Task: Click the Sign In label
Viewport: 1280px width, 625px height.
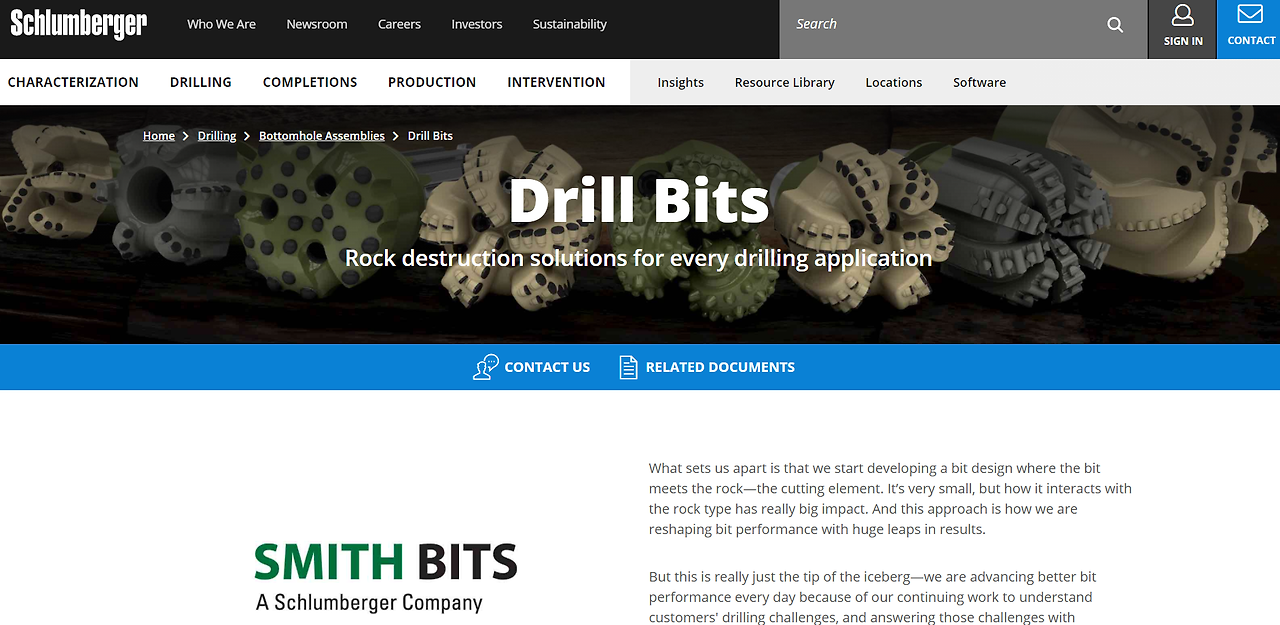Action: click(1183, 41)
